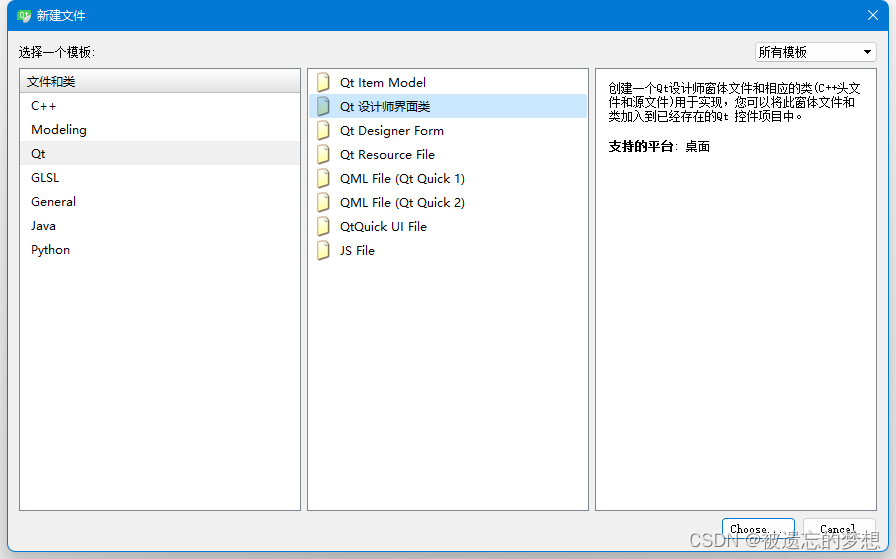Click the Qt Designer Form file icon
This screenshot has width=896, height=559.
tap(323, 130)
